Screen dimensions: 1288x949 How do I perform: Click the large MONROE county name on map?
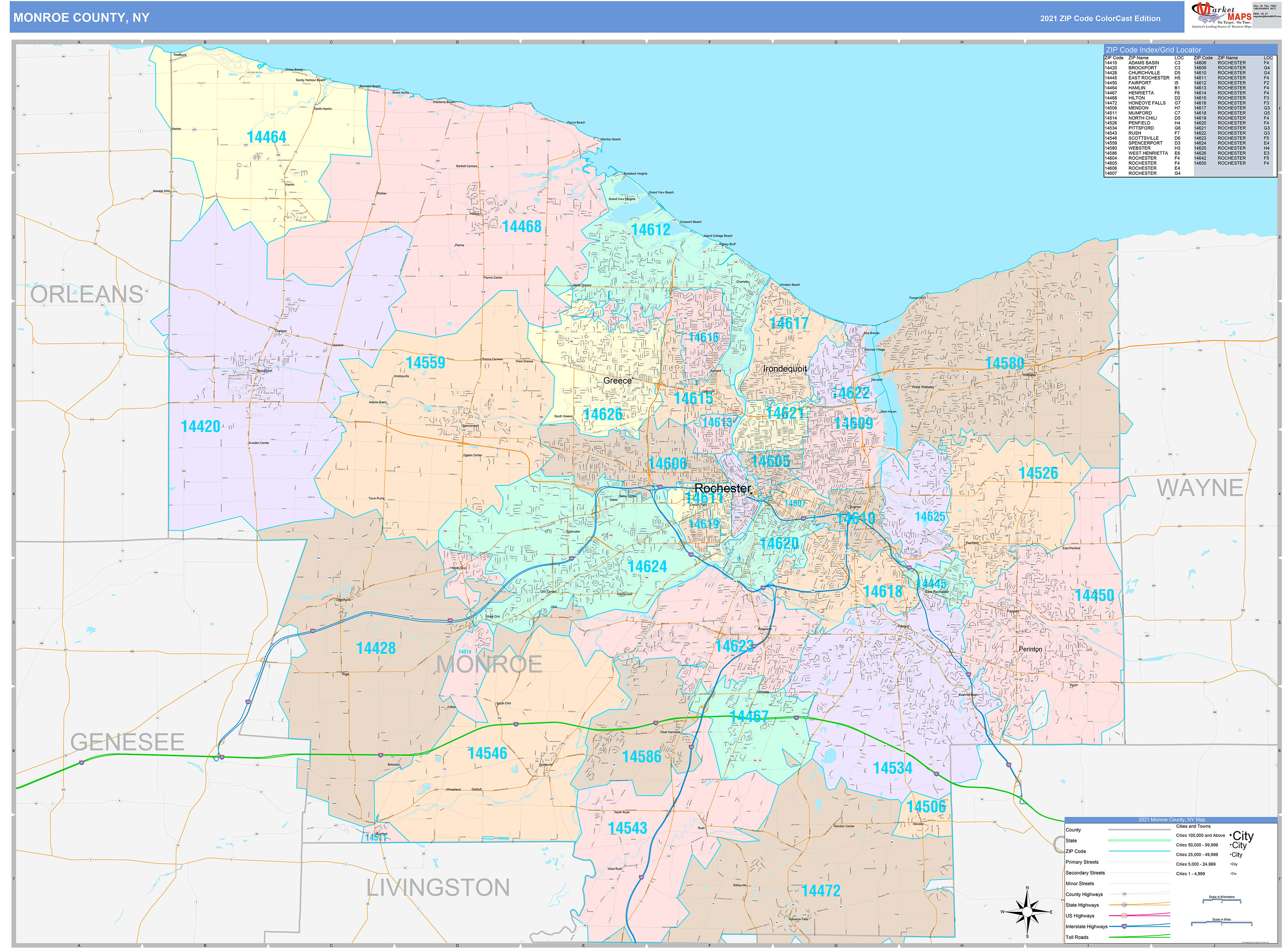(x=489, y=665)
